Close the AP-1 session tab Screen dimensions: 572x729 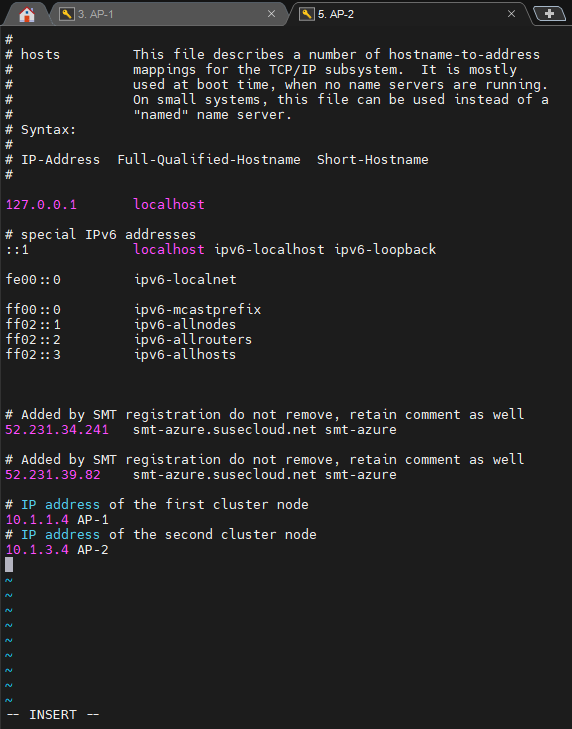coord(272,14)
